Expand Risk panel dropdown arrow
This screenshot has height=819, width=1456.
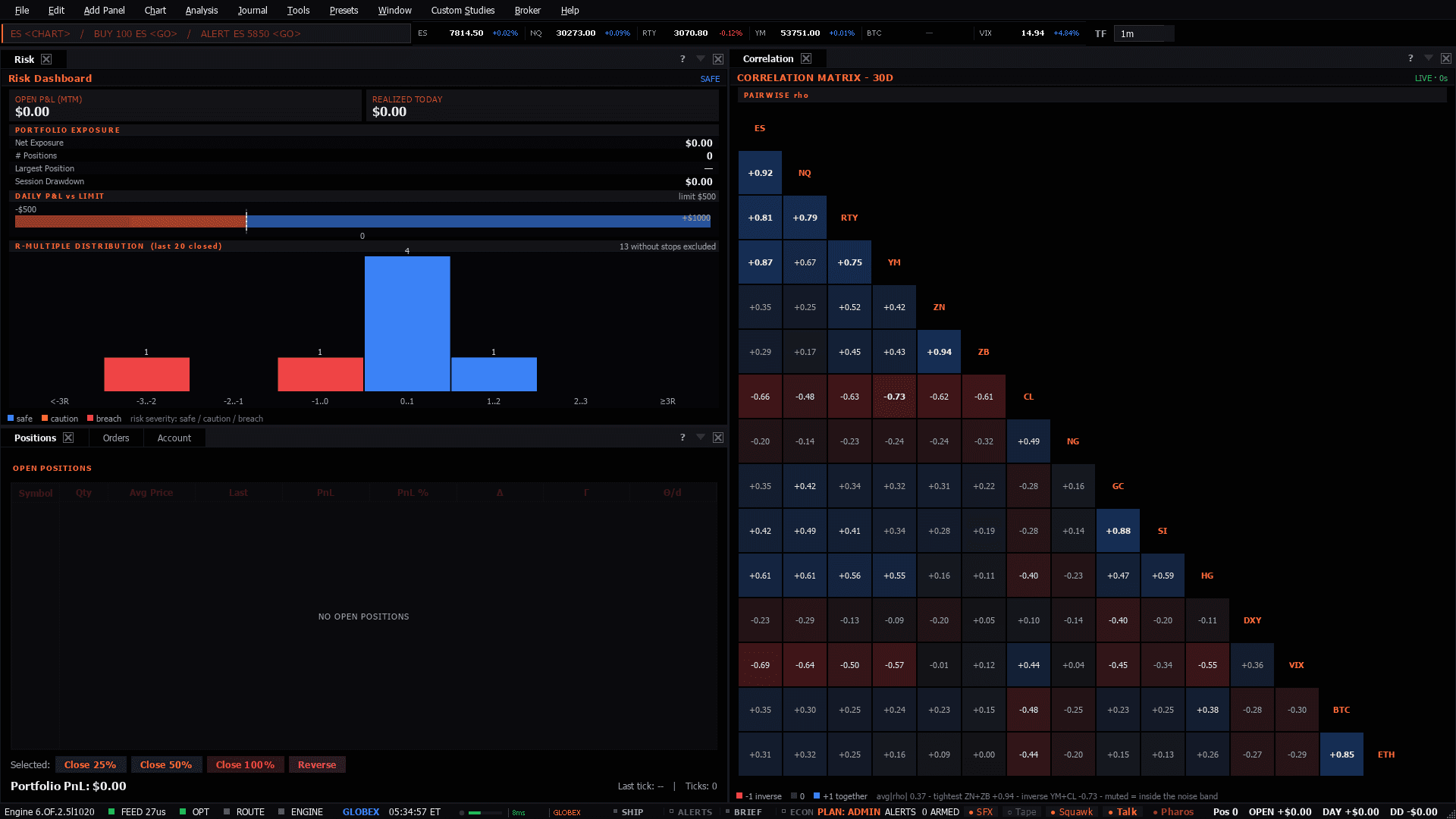pos(701,59)
